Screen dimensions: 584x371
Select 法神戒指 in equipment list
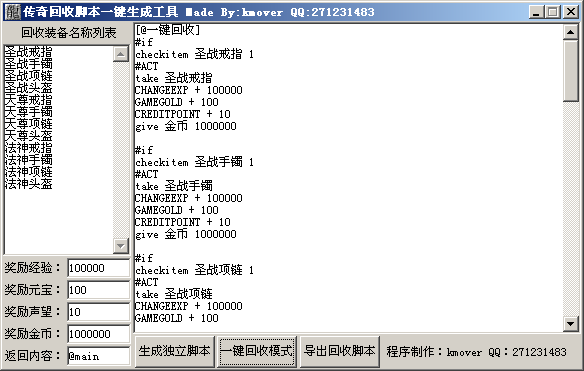[28, 148]
